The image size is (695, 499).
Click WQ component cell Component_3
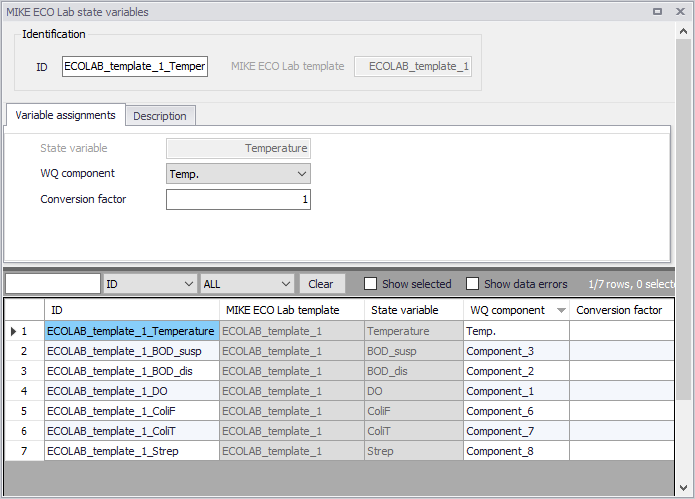coord(516,351)
